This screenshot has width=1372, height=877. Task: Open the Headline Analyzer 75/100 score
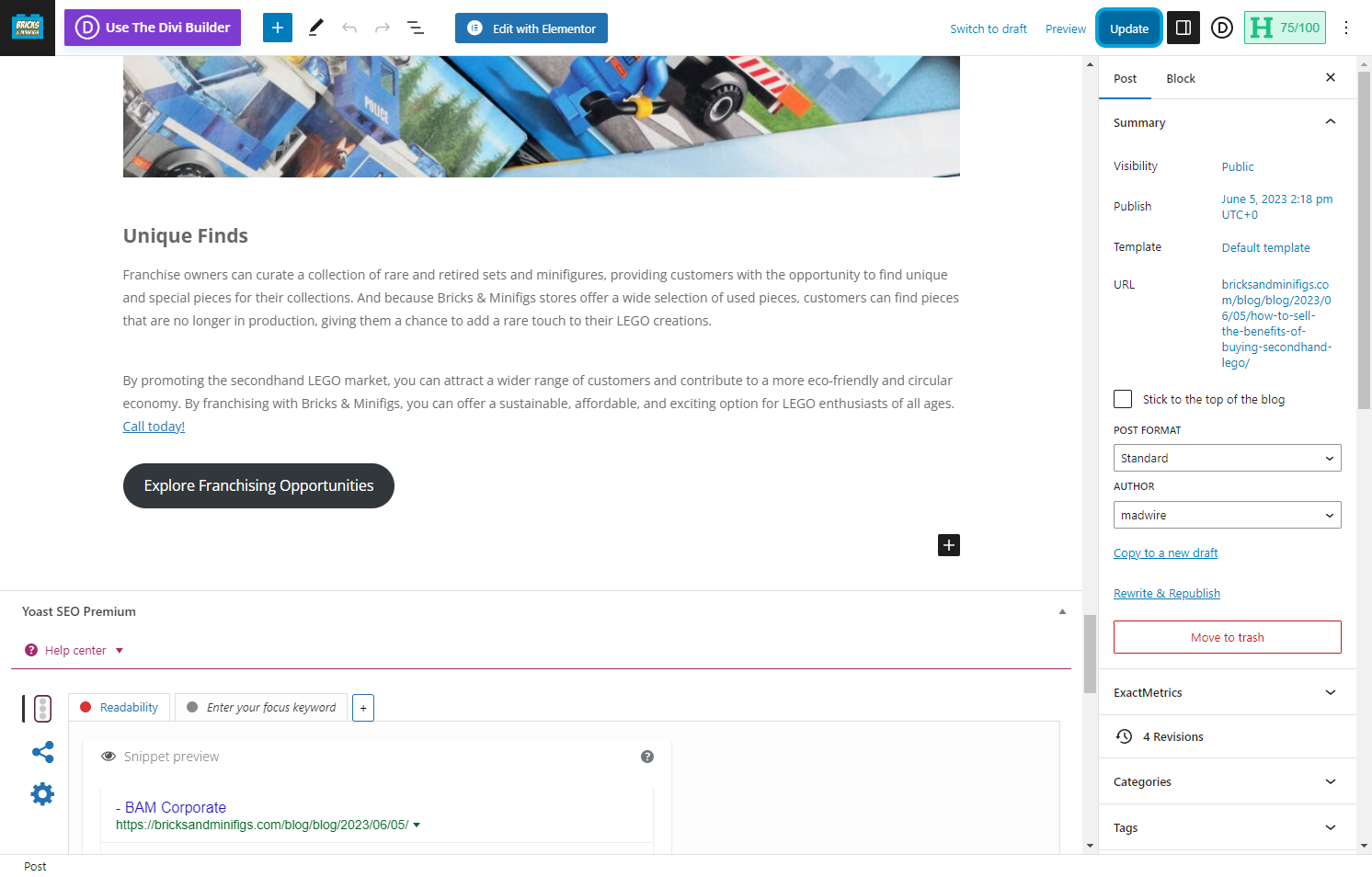pos(1285,28)
